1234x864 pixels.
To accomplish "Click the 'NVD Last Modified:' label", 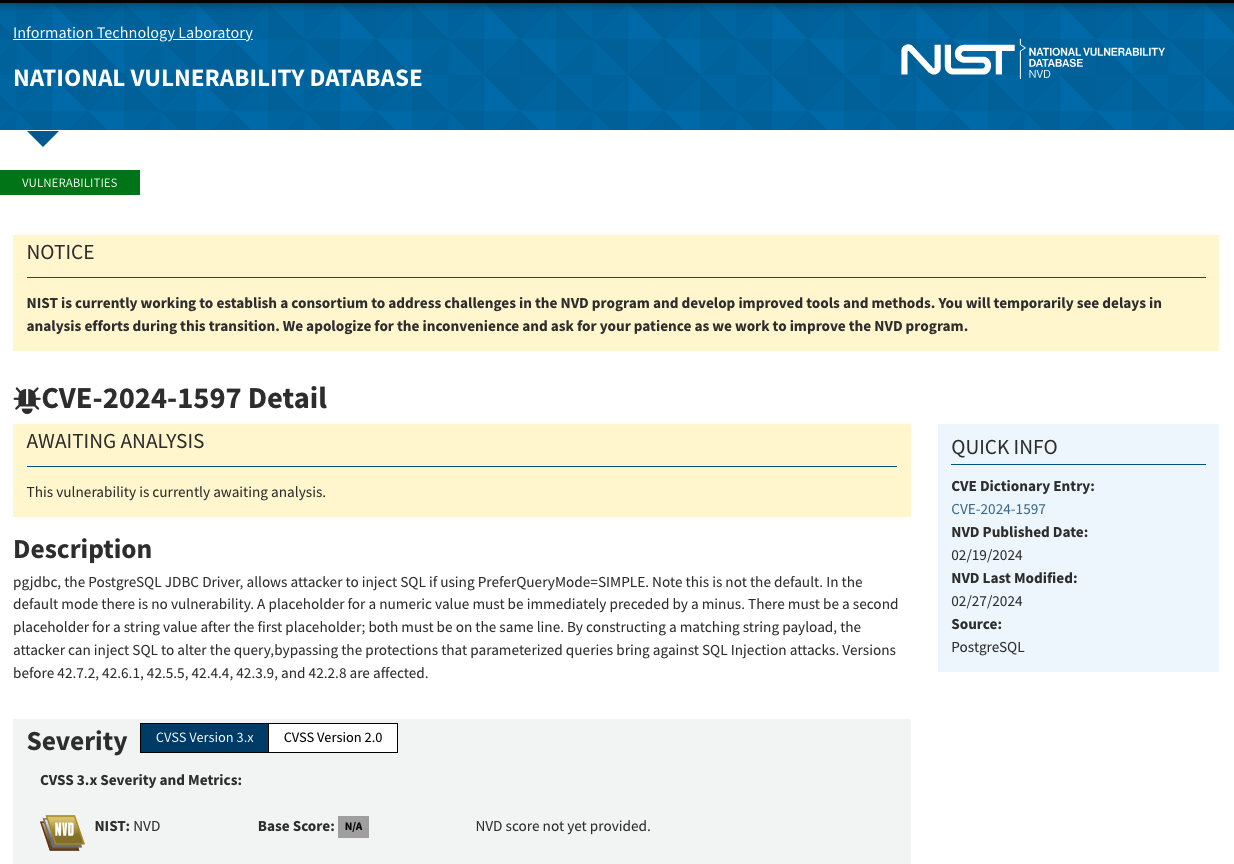I will click(1014, 578).
